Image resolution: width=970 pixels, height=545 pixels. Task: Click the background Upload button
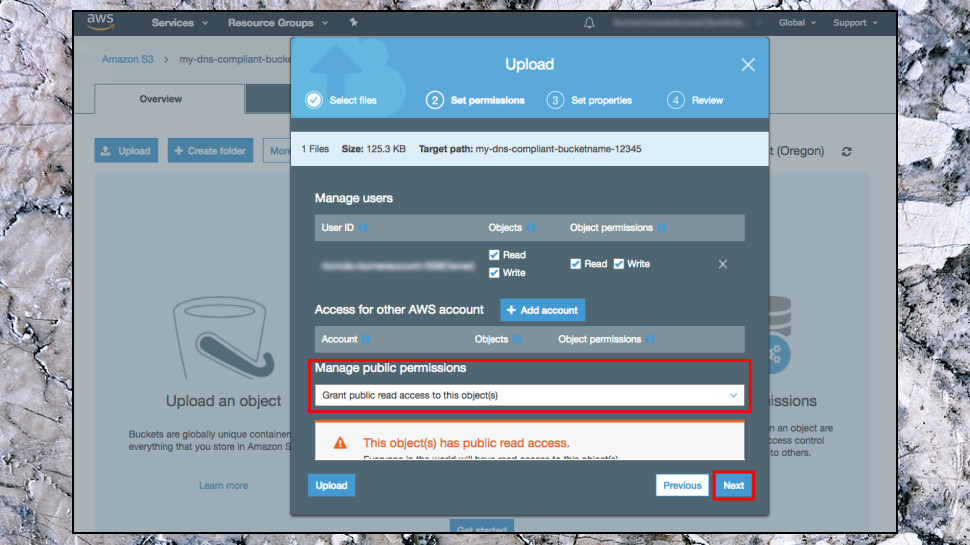pos(126,150)
